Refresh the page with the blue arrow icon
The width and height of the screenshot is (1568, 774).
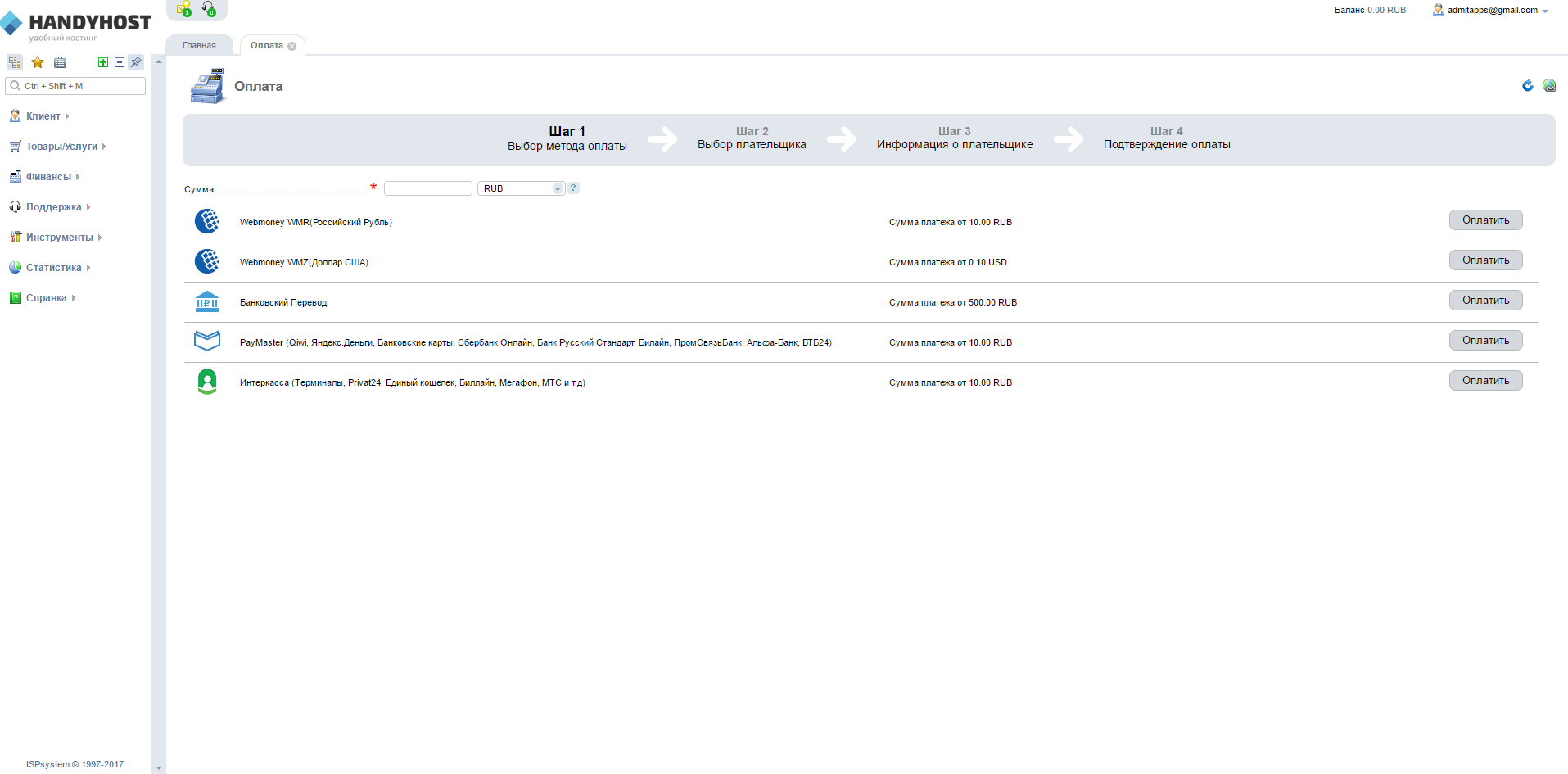[x=1528, y=85]
